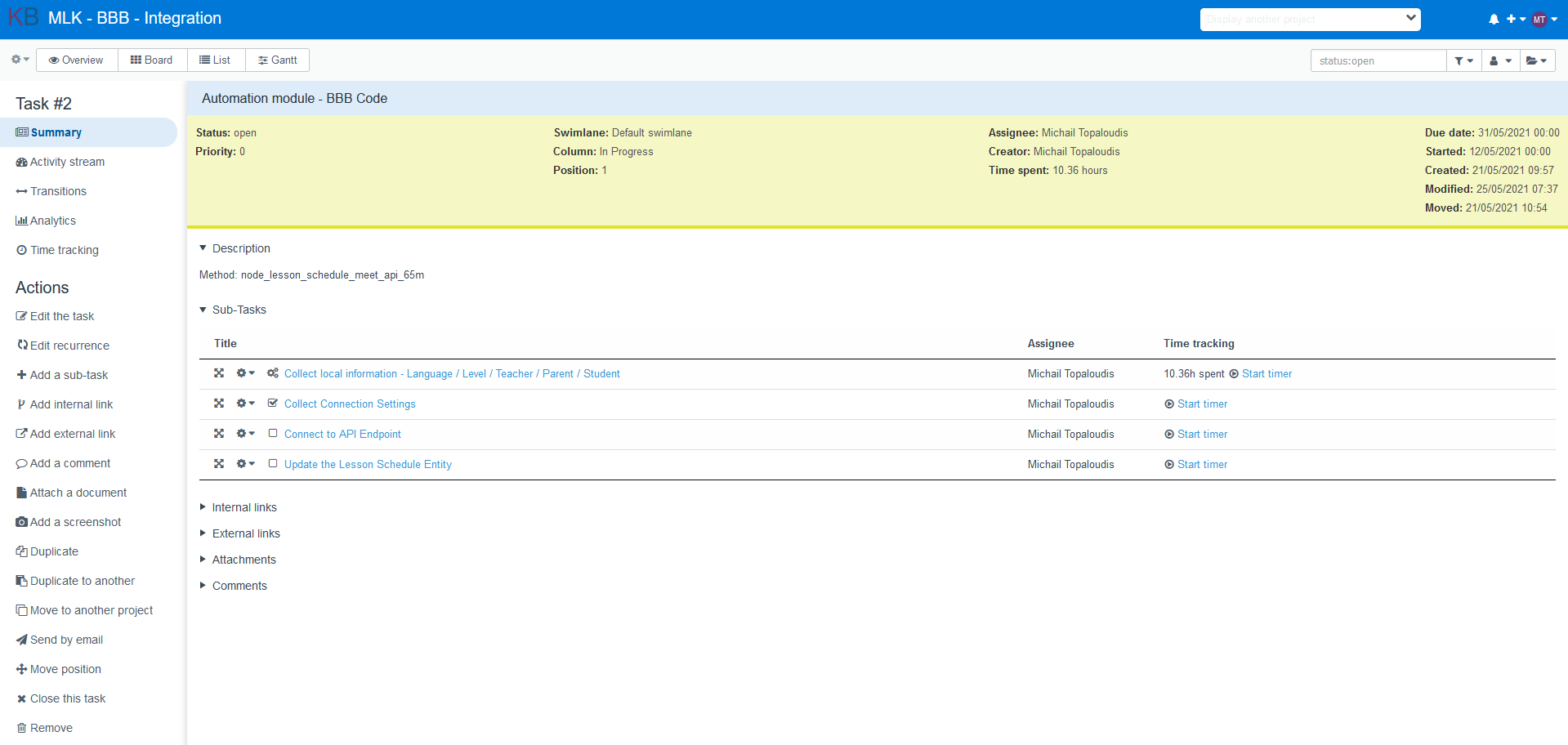Viewport: 1568px width, 745px height.
Task: Switch to the Board view tab
Action: click(x=152, y=60)
